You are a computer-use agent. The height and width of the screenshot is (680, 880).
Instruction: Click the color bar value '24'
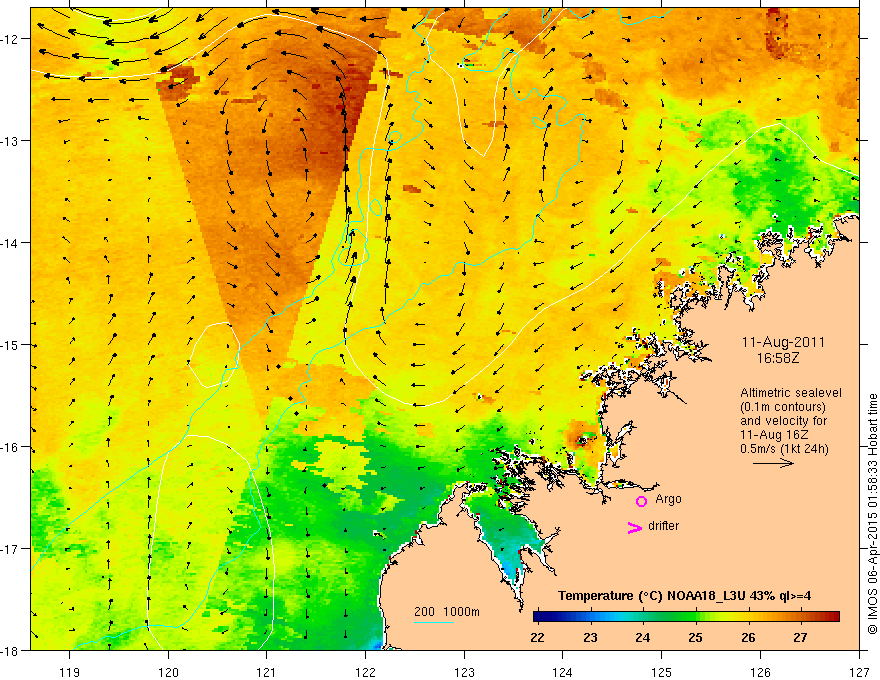[643, 638]
